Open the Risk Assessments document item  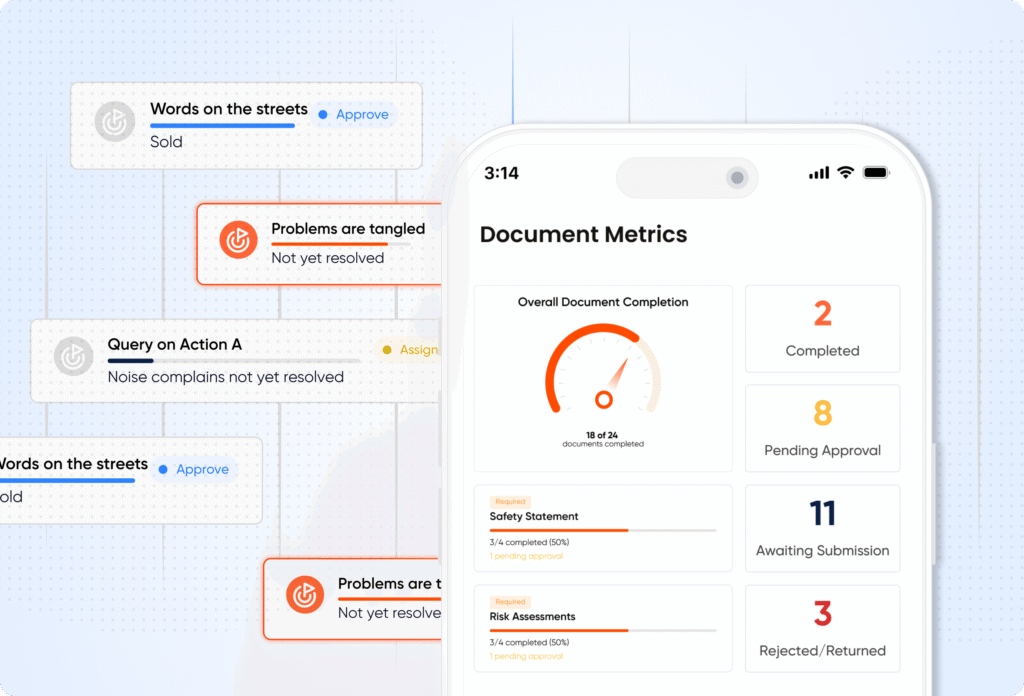(602, 627)
